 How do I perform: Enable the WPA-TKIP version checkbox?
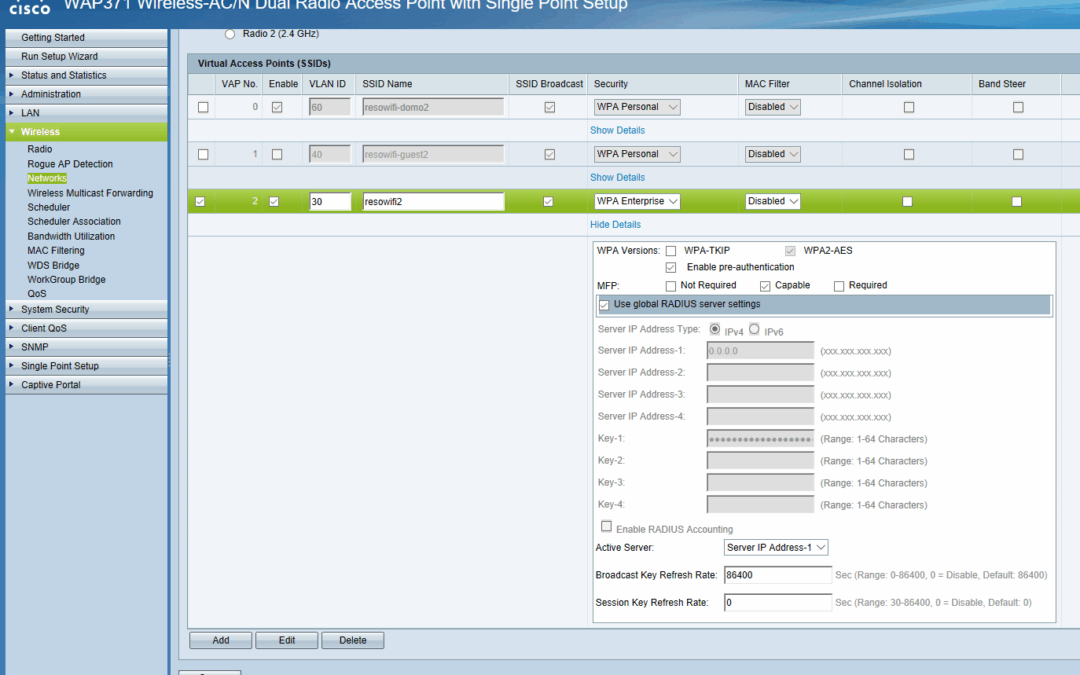point(671,251)
